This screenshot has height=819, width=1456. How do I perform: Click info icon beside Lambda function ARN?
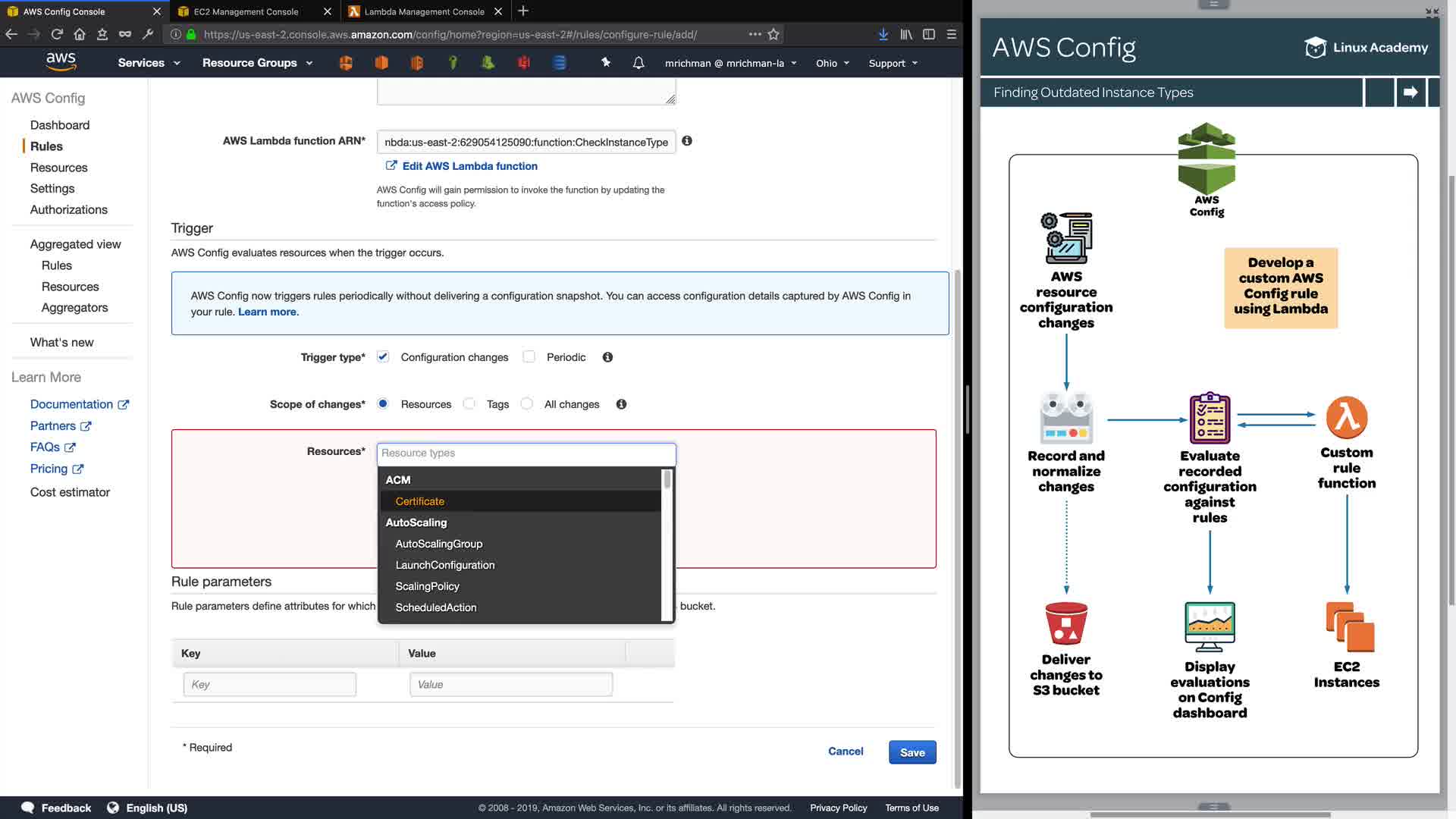pyautogui.click(x=687, y=141)
